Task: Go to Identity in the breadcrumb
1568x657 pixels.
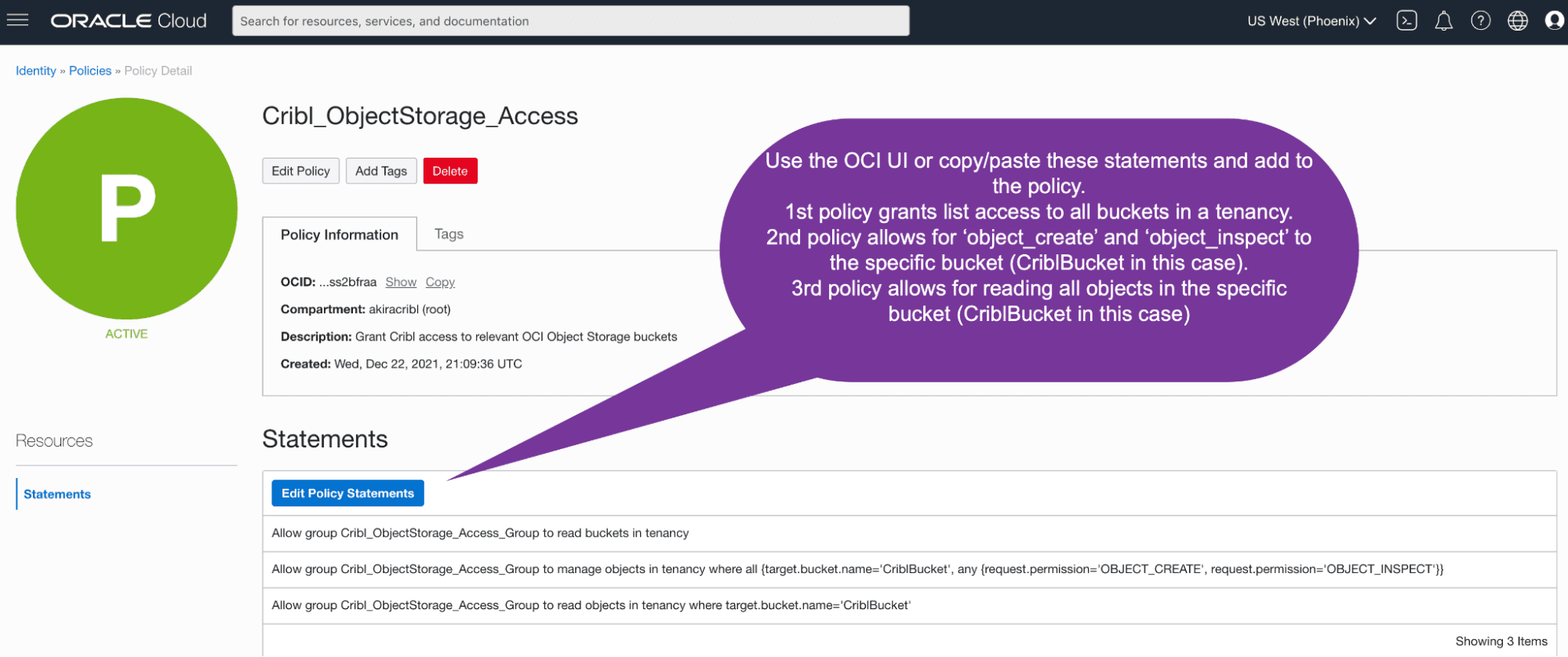Action: coord(36,71)
